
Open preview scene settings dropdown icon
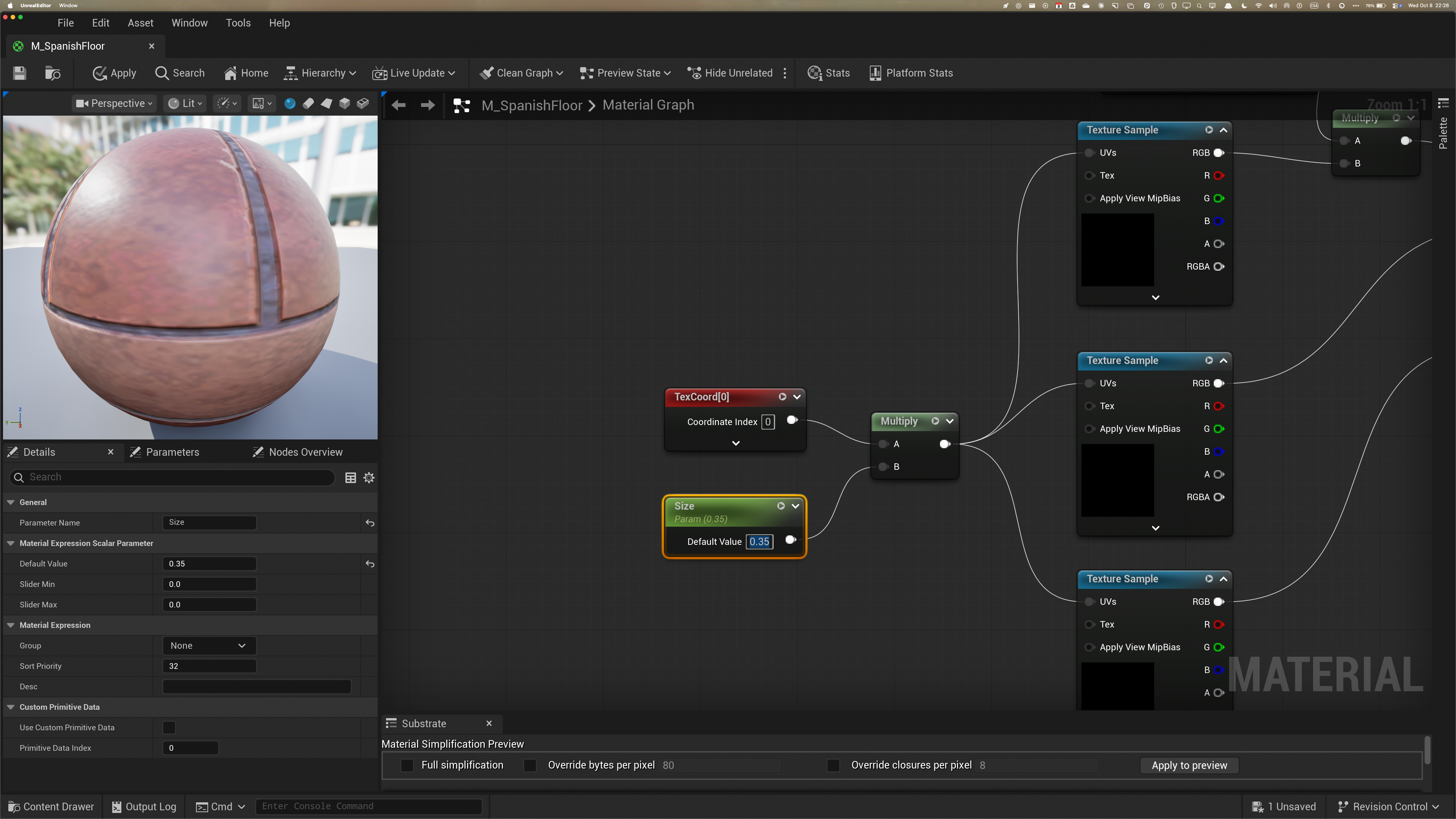coord(262,104)
